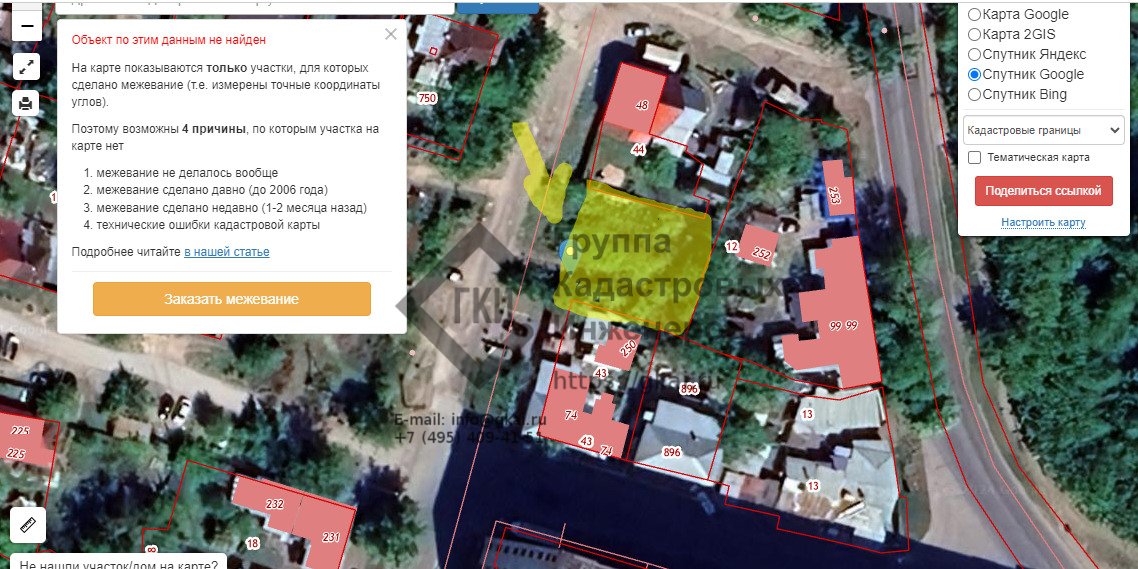Open the ruler measurement tool

[x=28, y=525]
